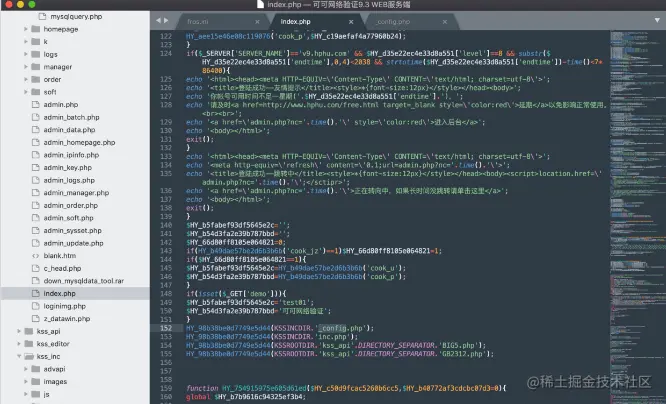Expand the homepage folder arrow

[x=25, y=29]
